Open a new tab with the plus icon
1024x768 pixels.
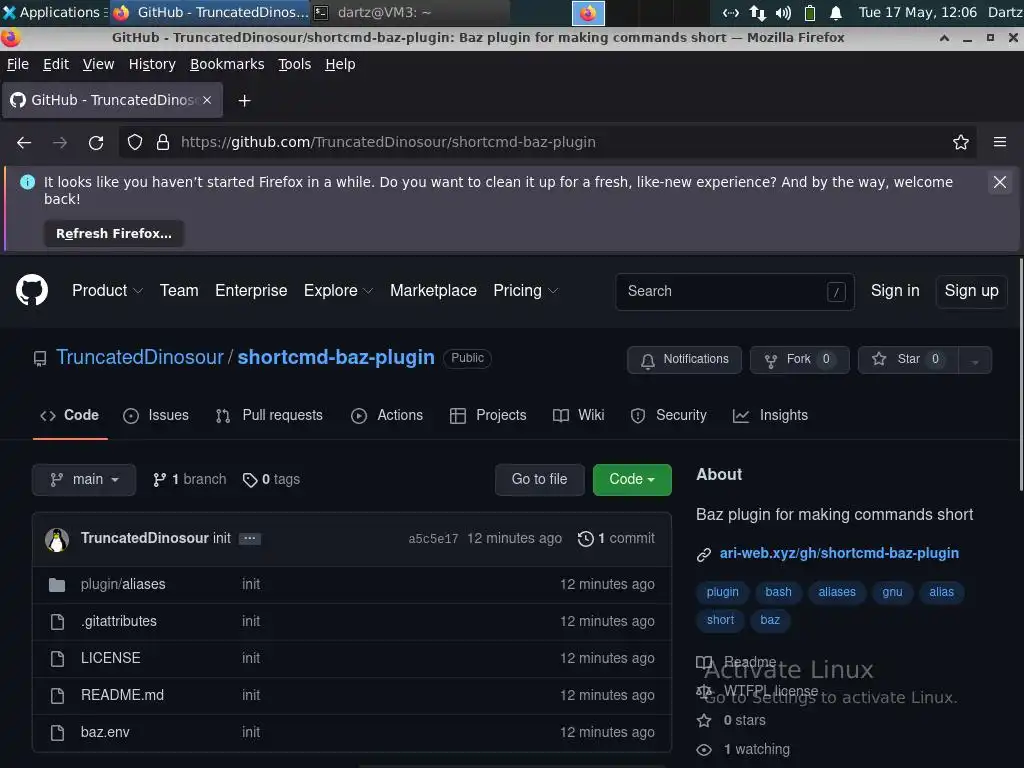244,101
